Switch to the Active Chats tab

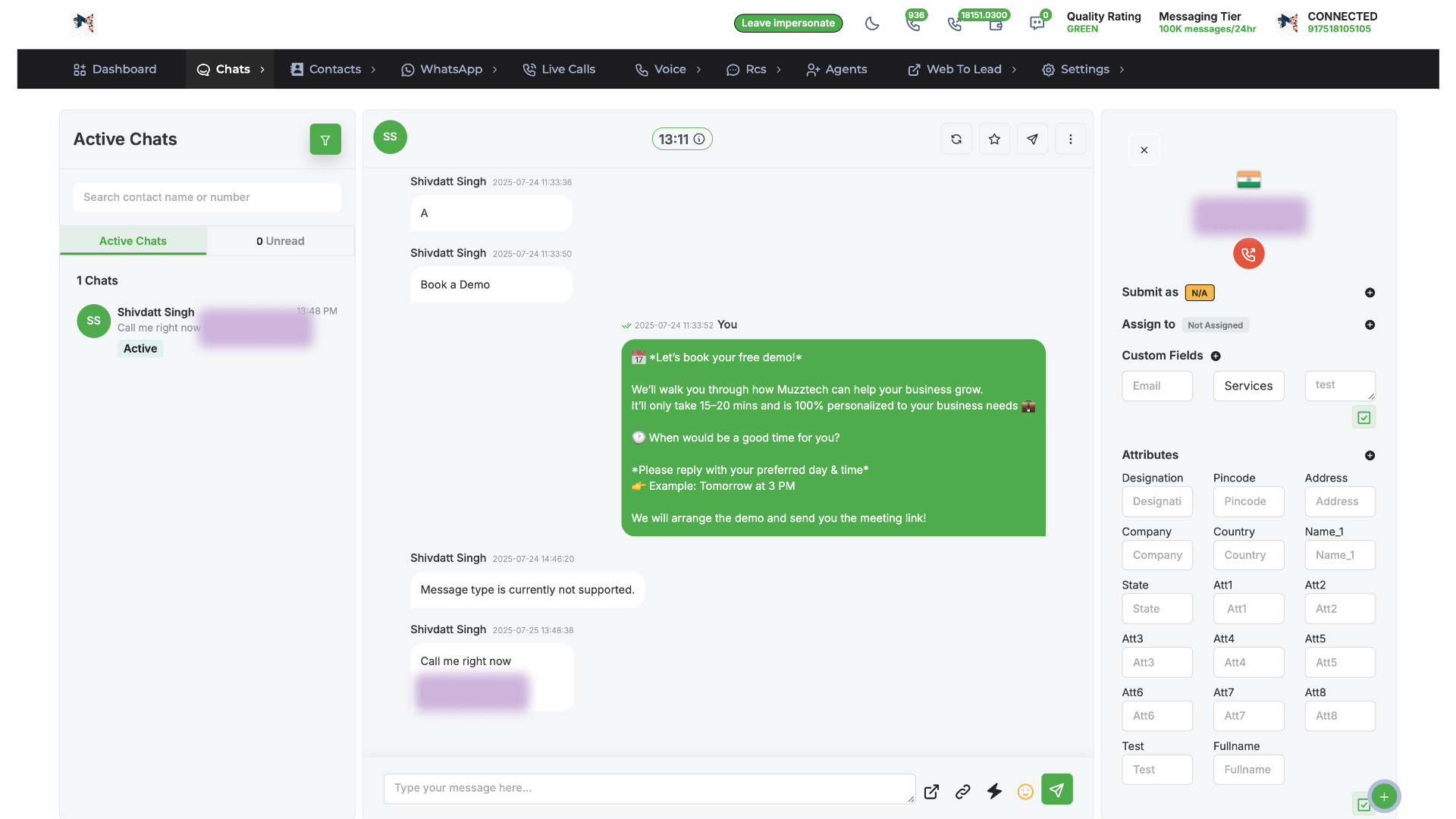point(132,240)
